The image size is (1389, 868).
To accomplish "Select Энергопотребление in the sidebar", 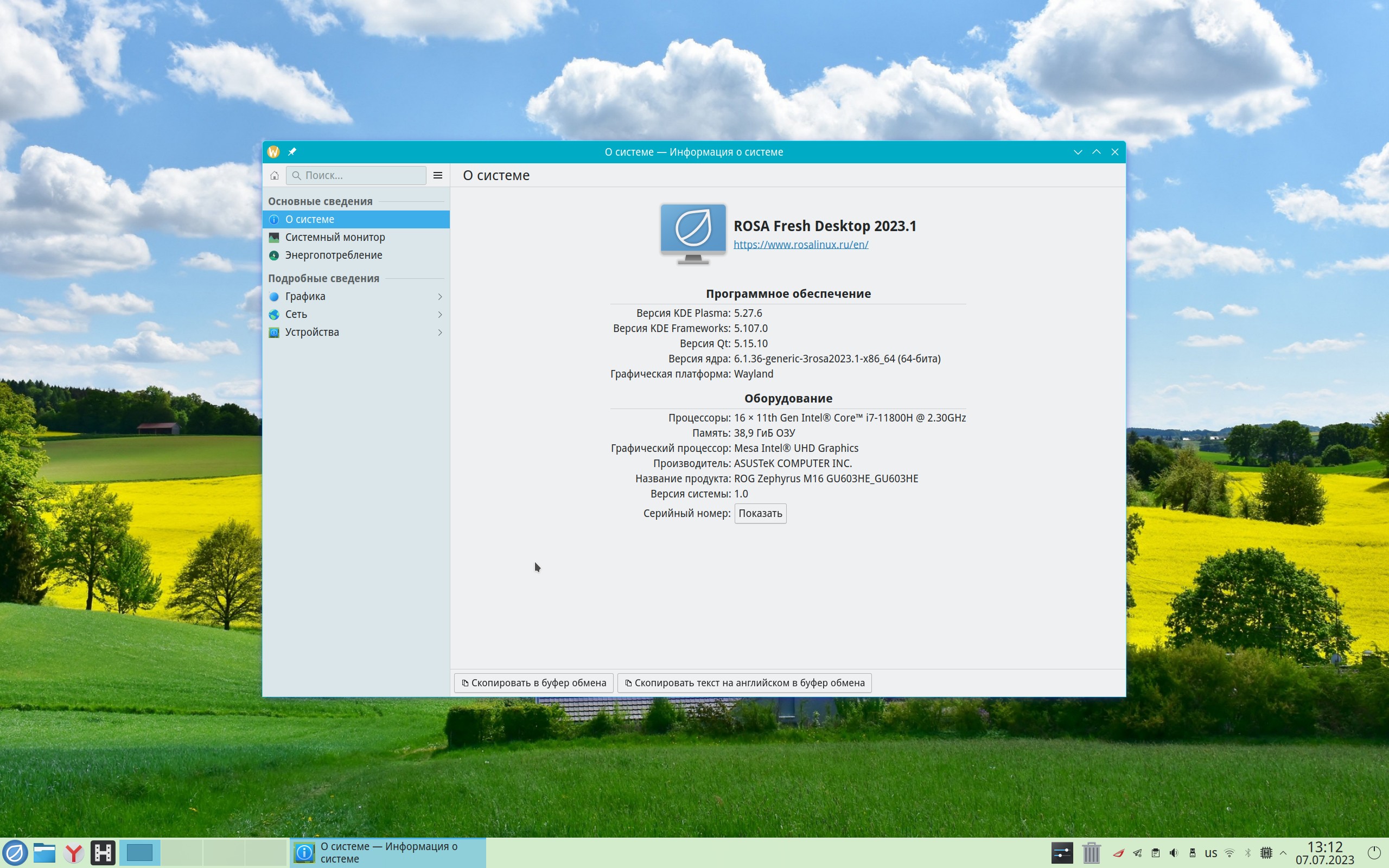I will pyautogui.click(x=333, y=255).
